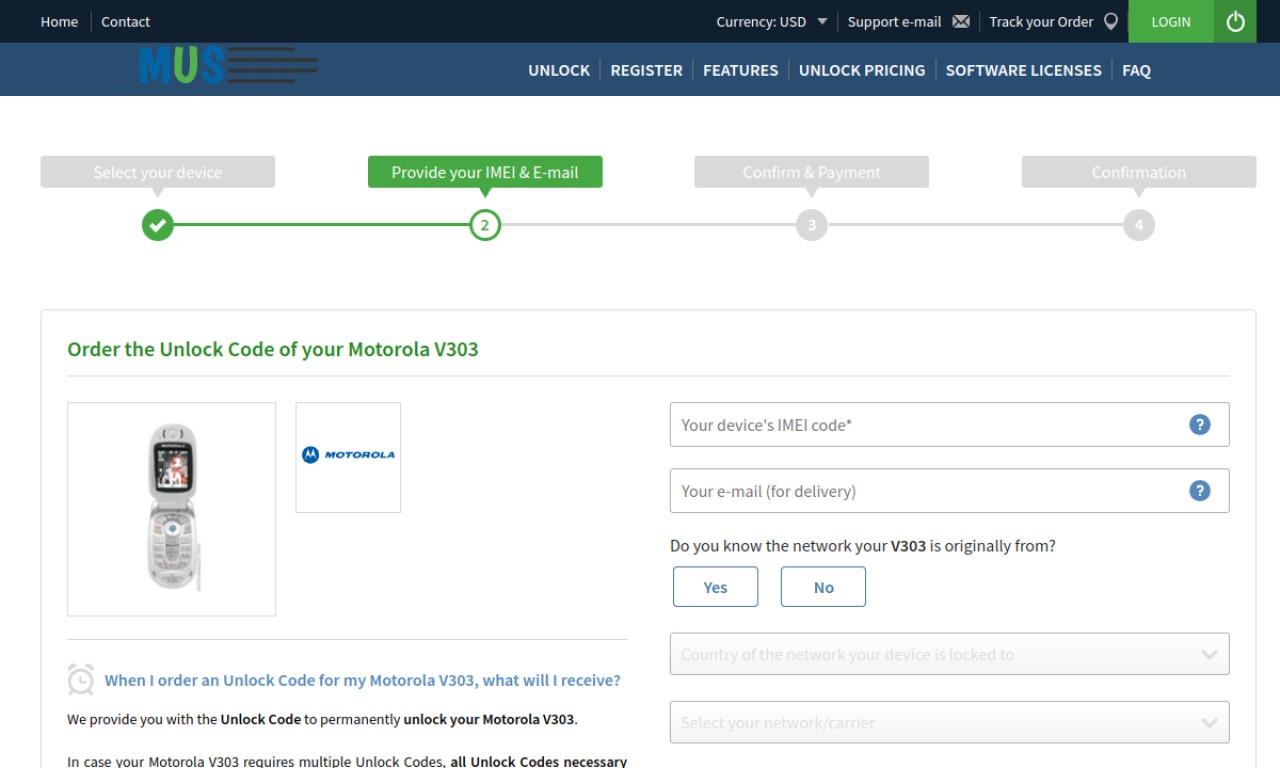Click the step 2 circle in progress bar
This screenshot has height=768, width=1280.
(x=485, y=225)
